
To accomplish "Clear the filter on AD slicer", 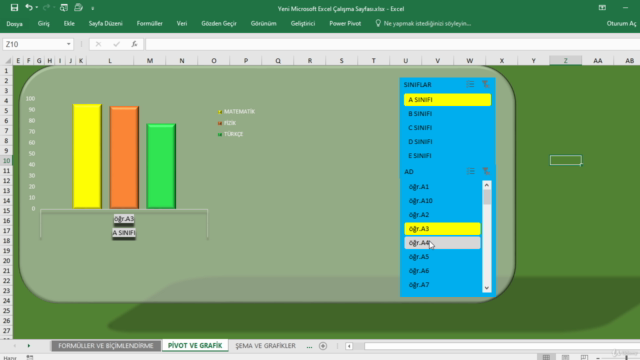I will tap(486, 171).
